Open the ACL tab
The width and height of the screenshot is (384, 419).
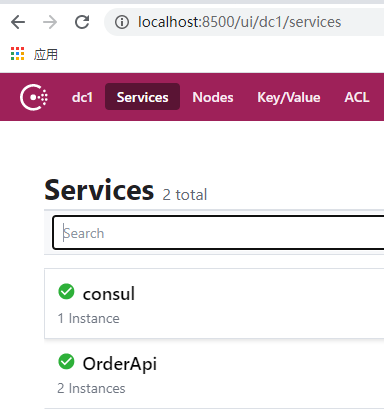(x=357, y=97)
